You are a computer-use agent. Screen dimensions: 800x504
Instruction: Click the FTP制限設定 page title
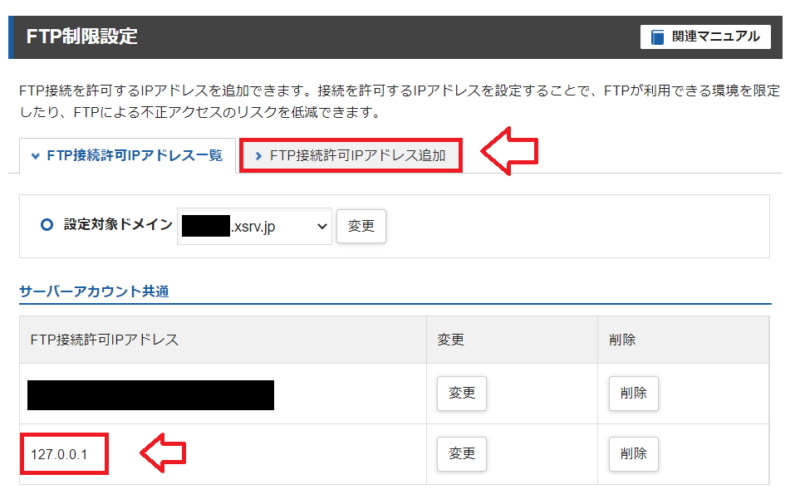pyautogui.click(x=82, y=37)
